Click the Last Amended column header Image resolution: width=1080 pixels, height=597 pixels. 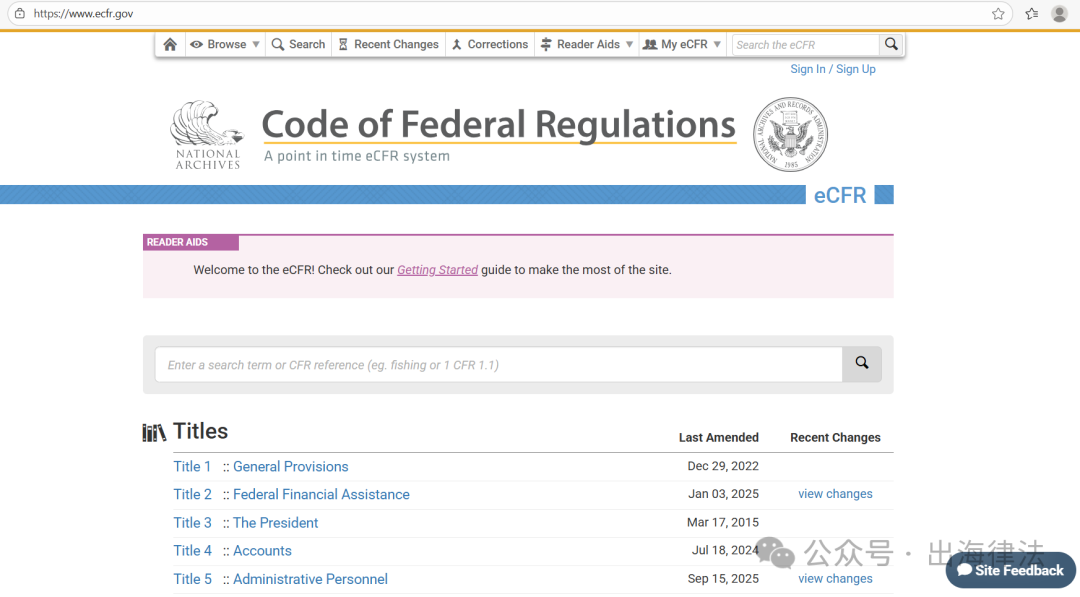[x=718, y=437]
